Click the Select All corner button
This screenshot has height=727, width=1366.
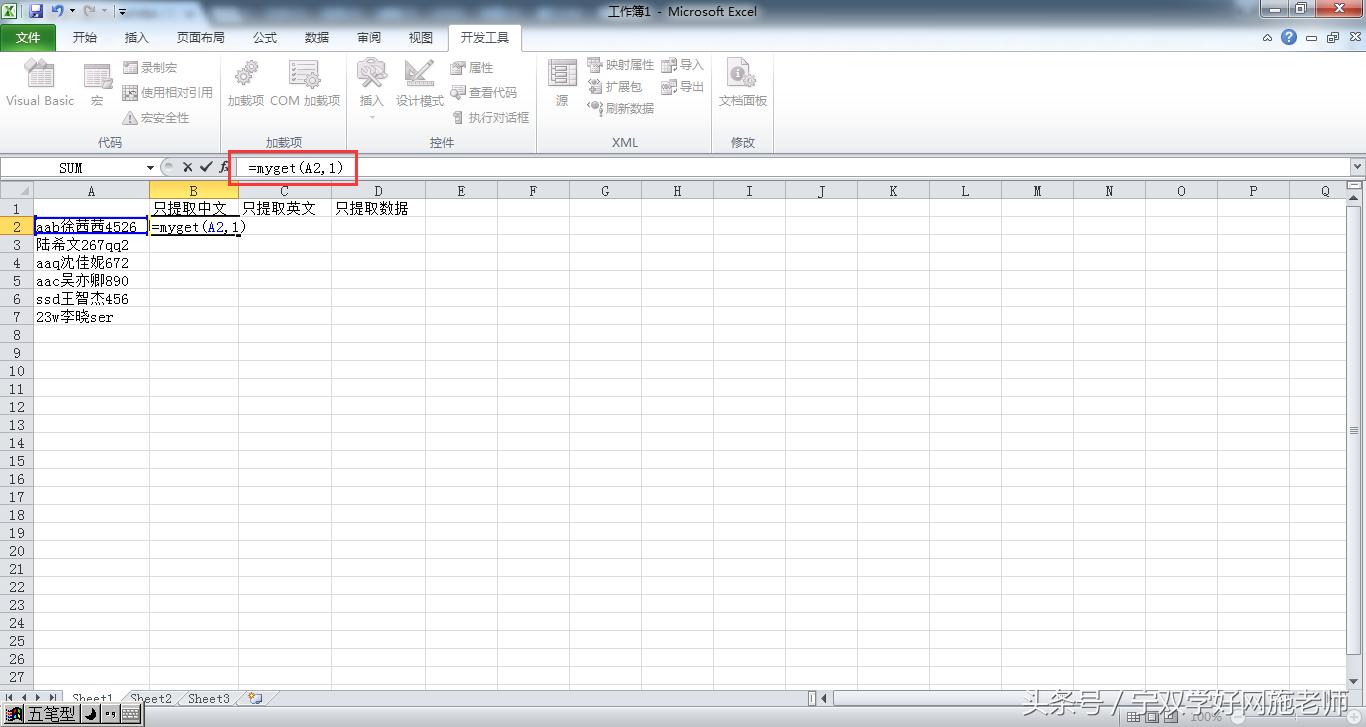pyautogui.click(x=17, y=190)
